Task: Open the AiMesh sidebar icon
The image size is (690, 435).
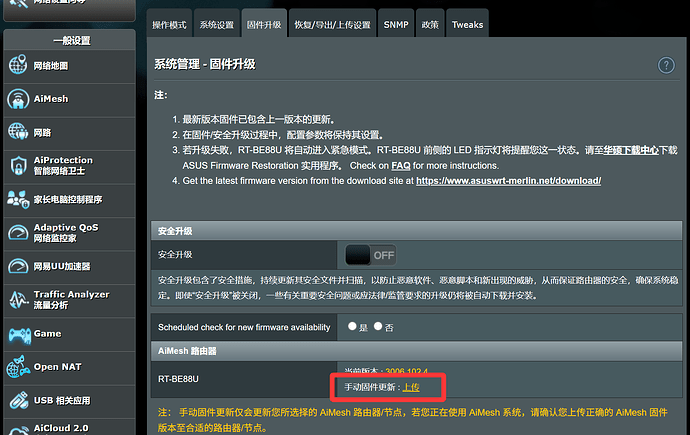Action: point(18,99)
